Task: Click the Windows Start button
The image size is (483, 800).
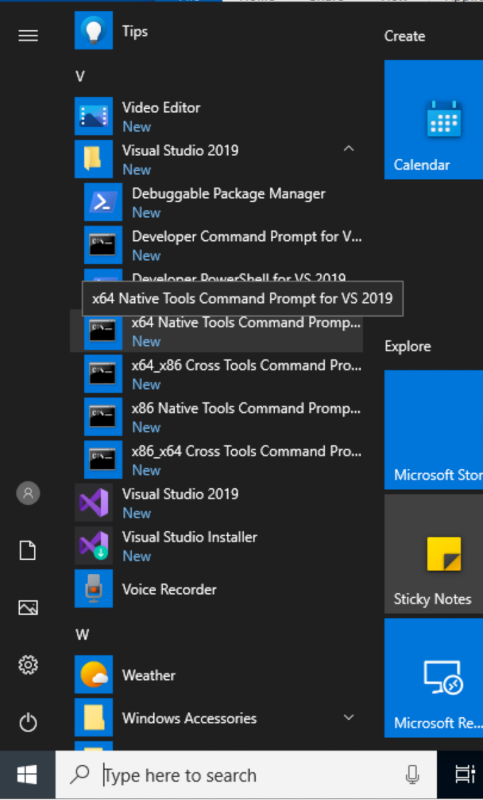Action: pos(27,775)
